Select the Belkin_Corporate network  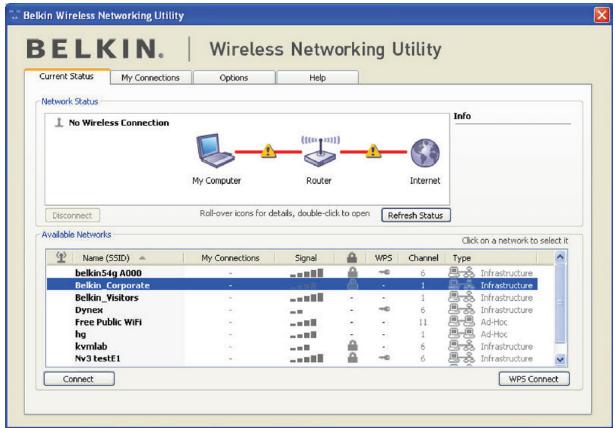pos(292,285)
